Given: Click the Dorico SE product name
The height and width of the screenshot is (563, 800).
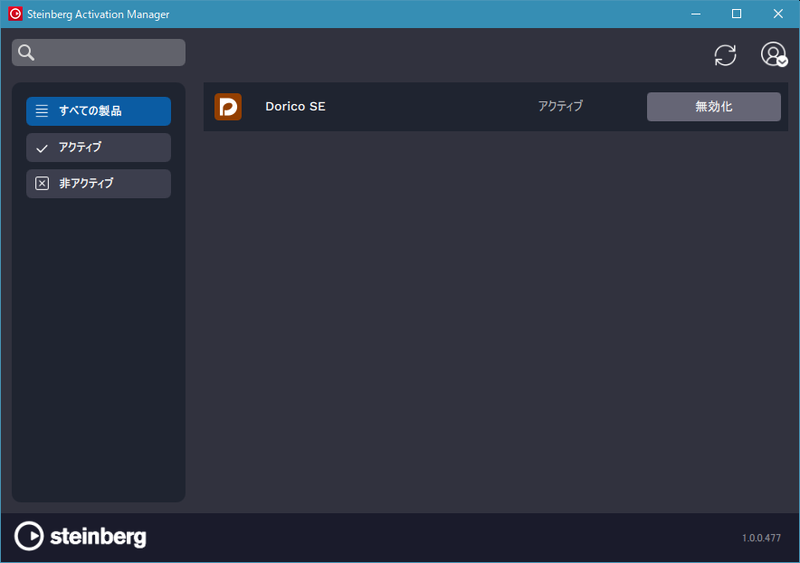Looking at the screenshot, I should [295, 106].
